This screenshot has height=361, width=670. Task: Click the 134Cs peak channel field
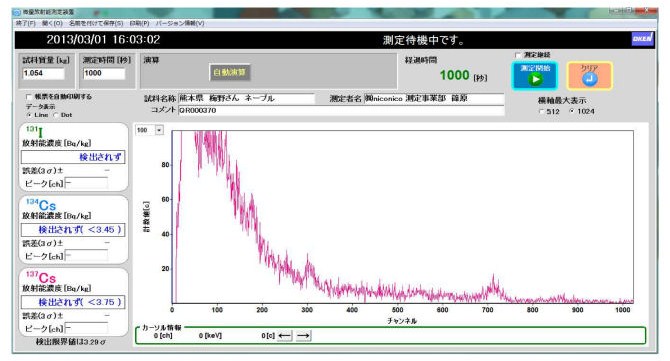pos(86,256)
